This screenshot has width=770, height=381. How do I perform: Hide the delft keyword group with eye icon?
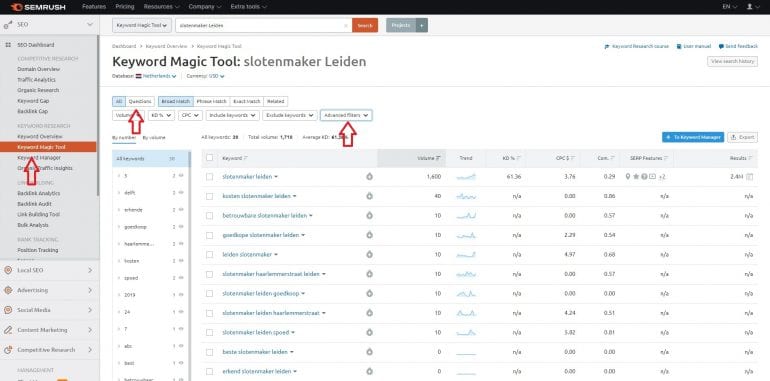(x=181, y=192)
